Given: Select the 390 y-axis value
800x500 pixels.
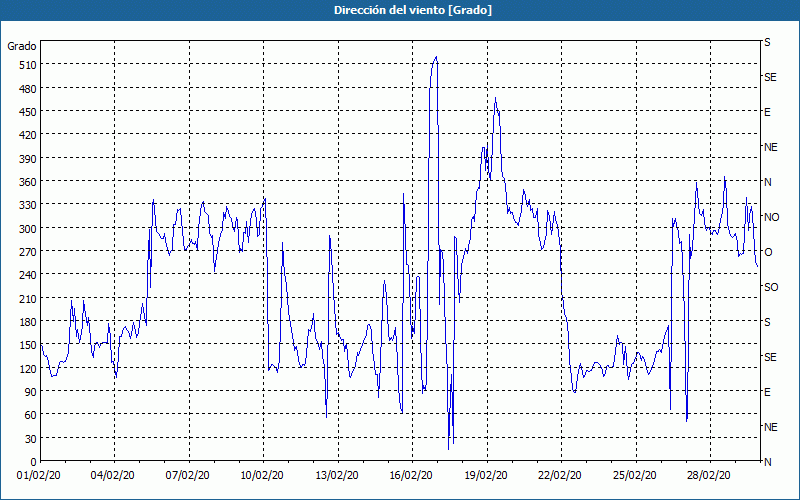Looking at the screenshot, I should coord(27,159).
